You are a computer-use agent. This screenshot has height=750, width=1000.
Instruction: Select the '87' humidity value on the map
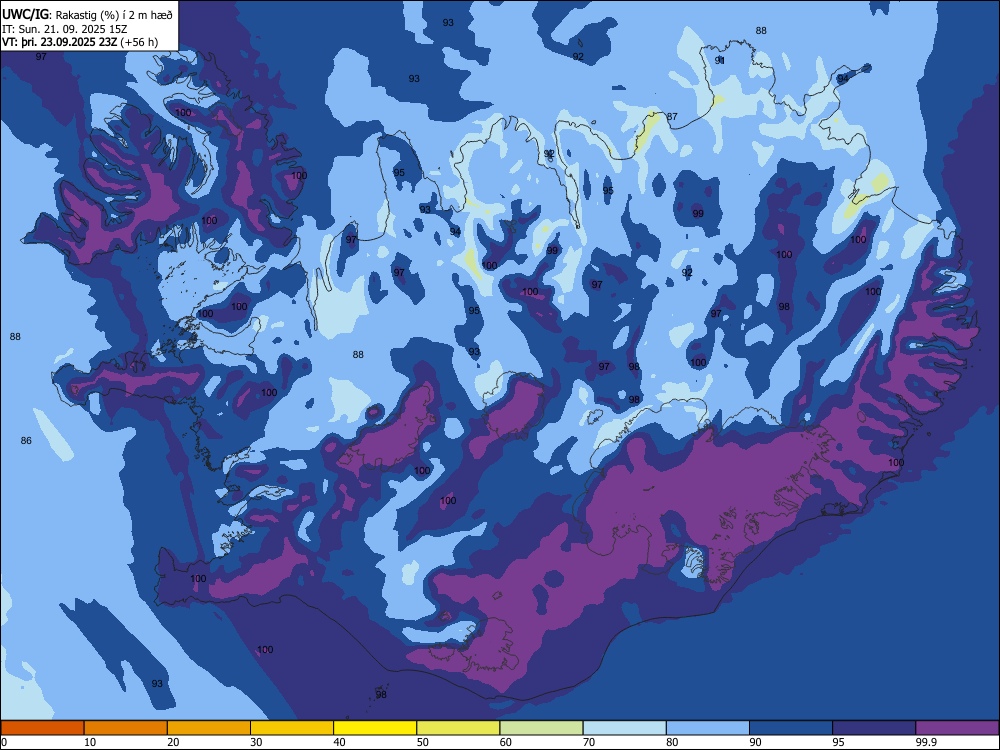point(672,117)
